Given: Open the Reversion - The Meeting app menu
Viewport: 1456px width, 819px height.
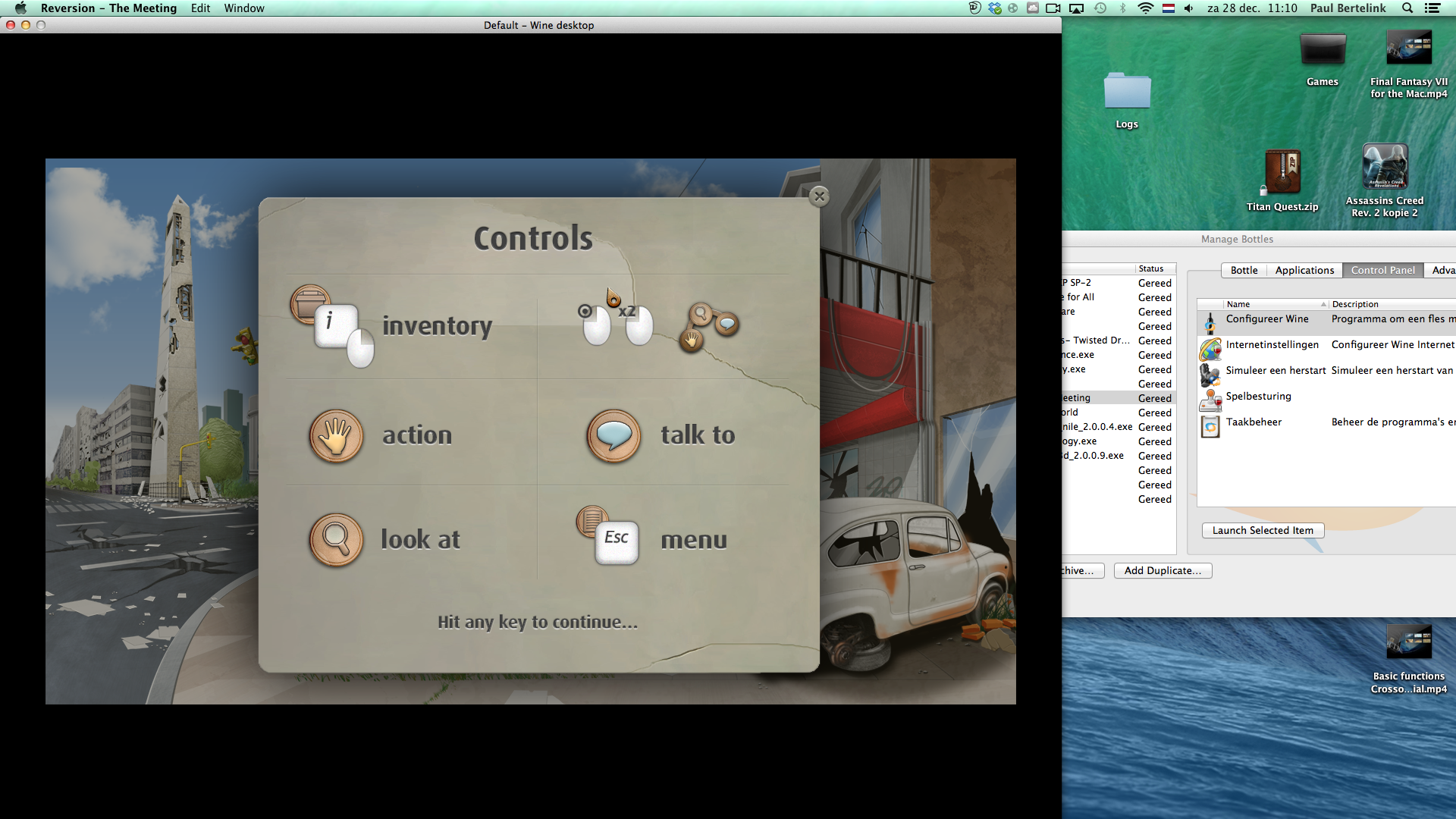Looking at the screenshot, I should pyautogui.click(x=108, y=8).
